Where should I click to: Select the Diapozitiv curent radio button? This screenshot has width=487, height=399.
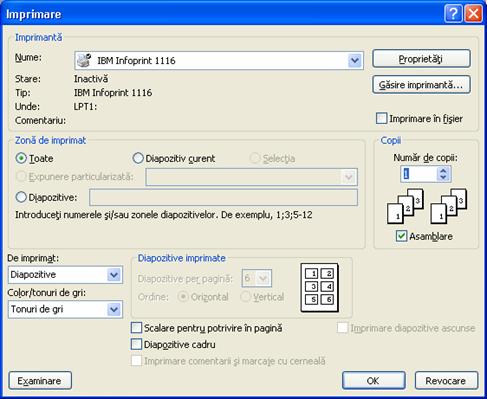pyautogui.click(x=138, y=158)
